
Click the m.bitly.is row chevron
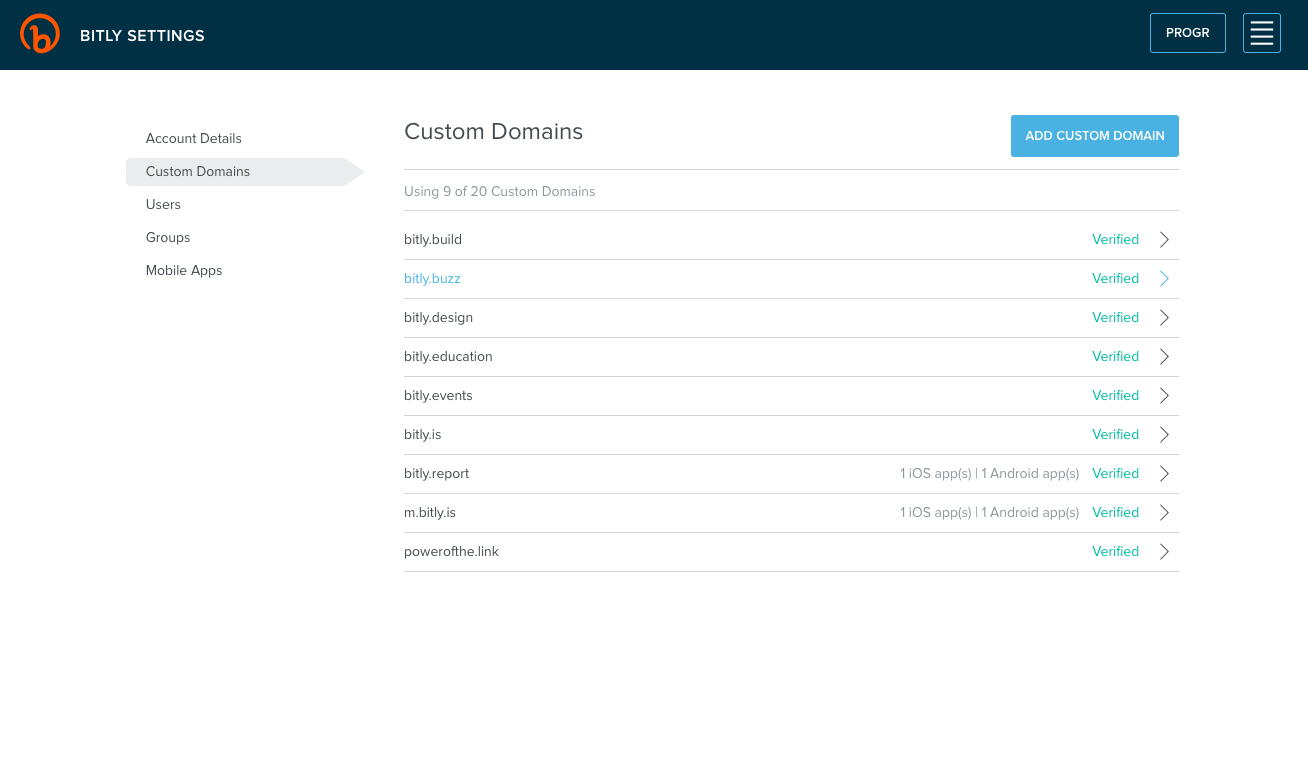tap(1164, 513)
